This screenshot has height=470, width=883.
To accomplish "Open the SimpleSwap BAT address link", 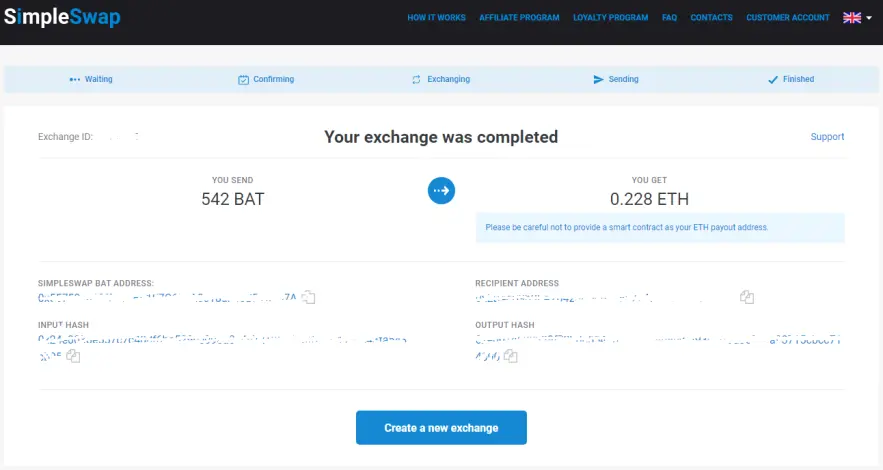I will (167, 297).
